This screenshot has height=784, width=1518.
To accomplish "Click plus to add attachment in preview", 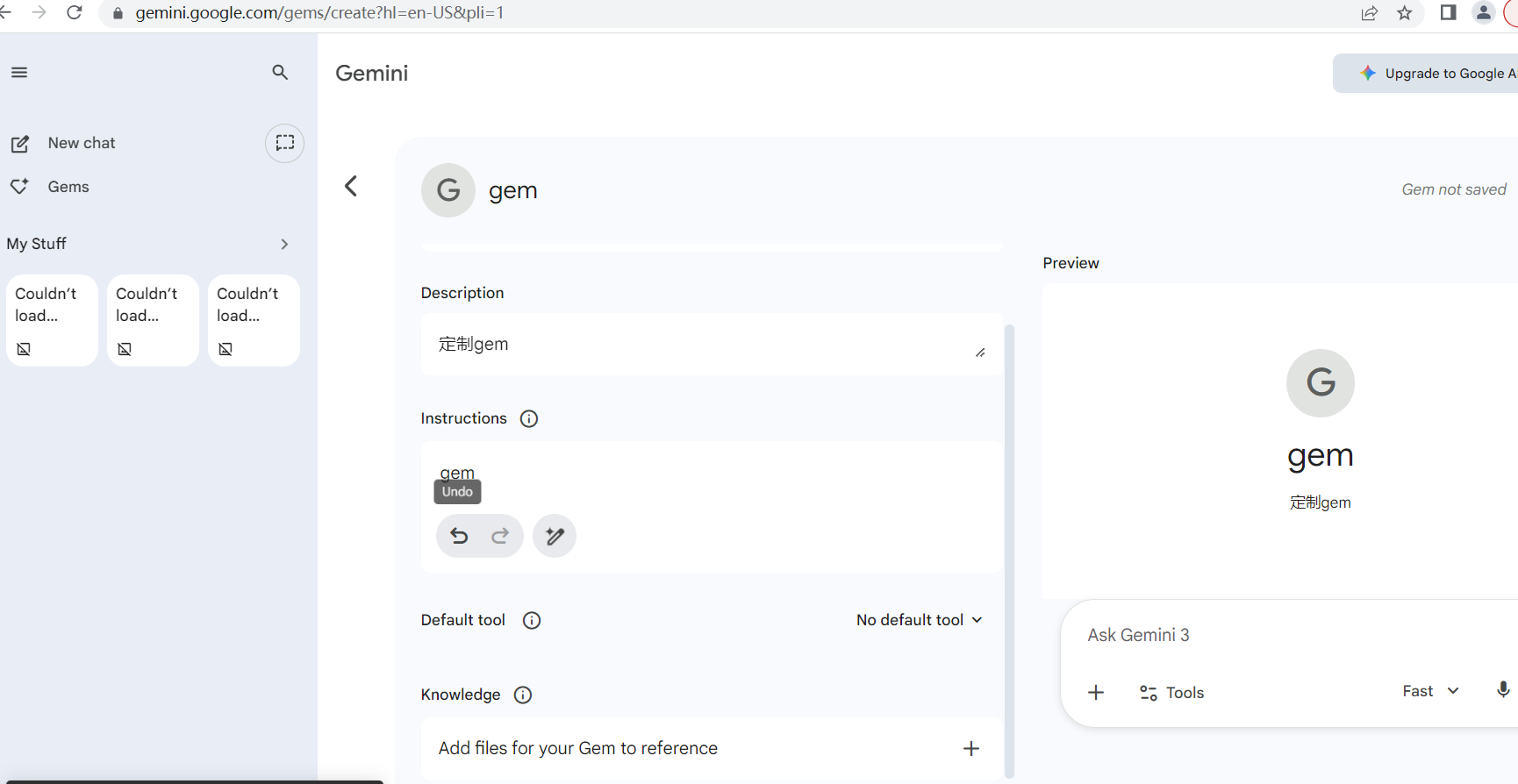I will (1096, 693).
